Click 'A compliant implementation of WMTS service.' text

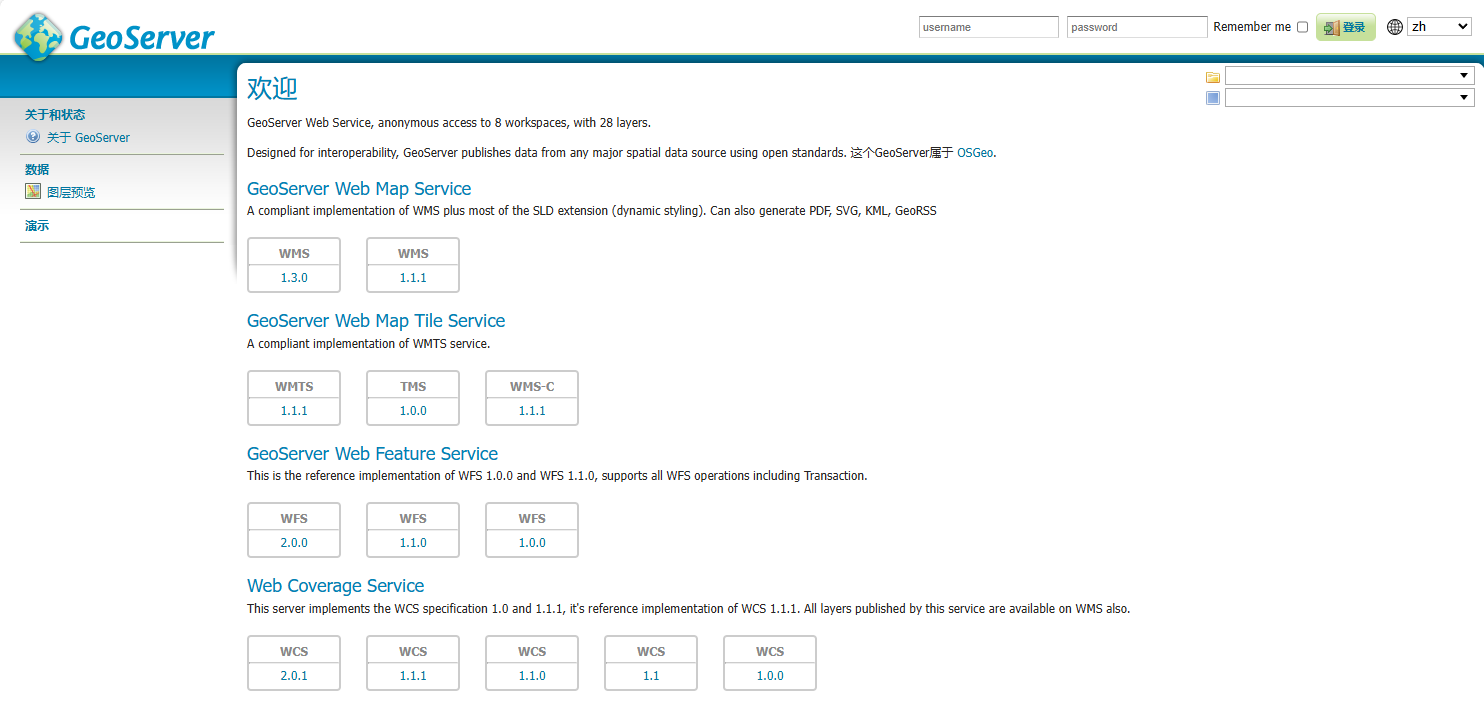point(368,343)
